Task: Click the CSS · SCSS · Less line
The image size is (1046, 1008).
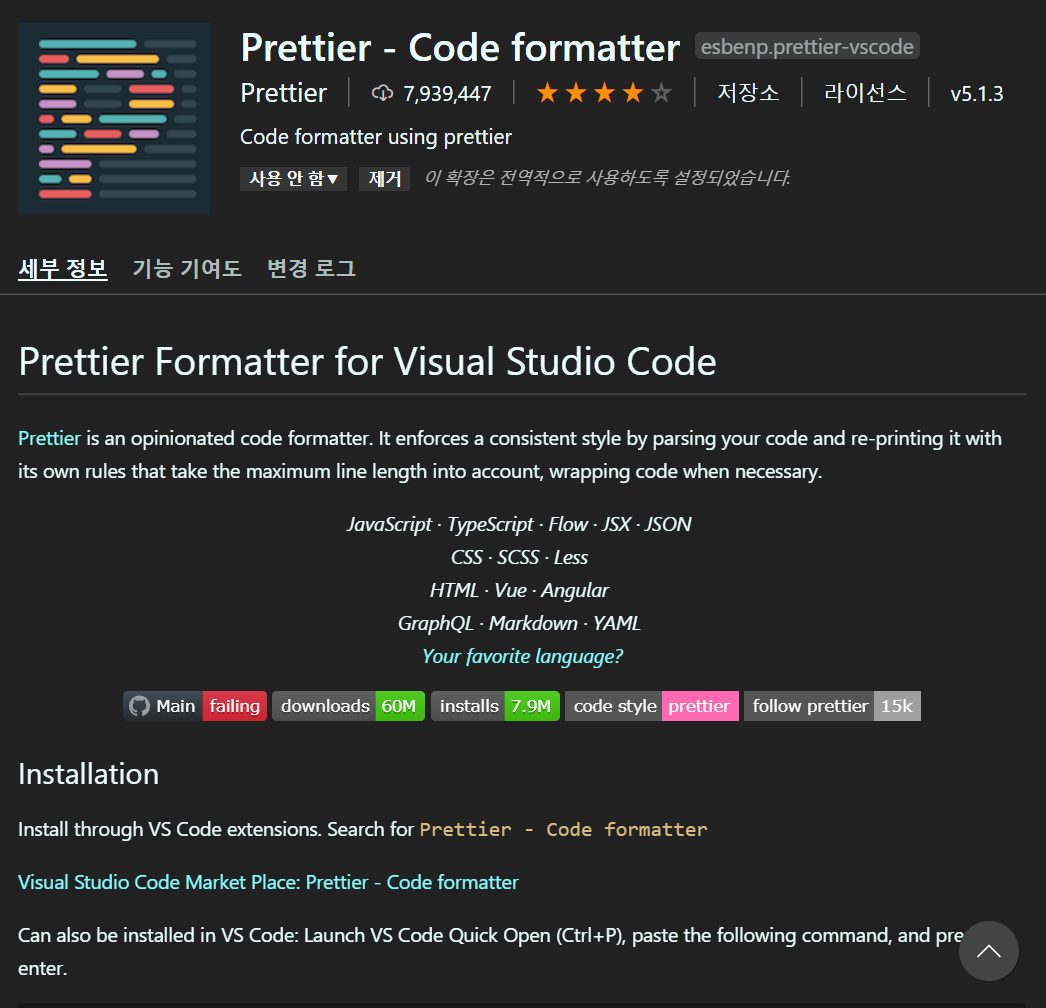Action: (x=519, y=557)
